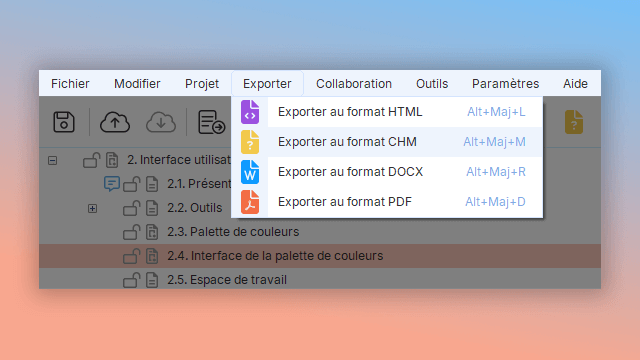Click page icon of 2.4. Interface de la palette
This screenshot has height=360, width=640.
coord(152,256)
